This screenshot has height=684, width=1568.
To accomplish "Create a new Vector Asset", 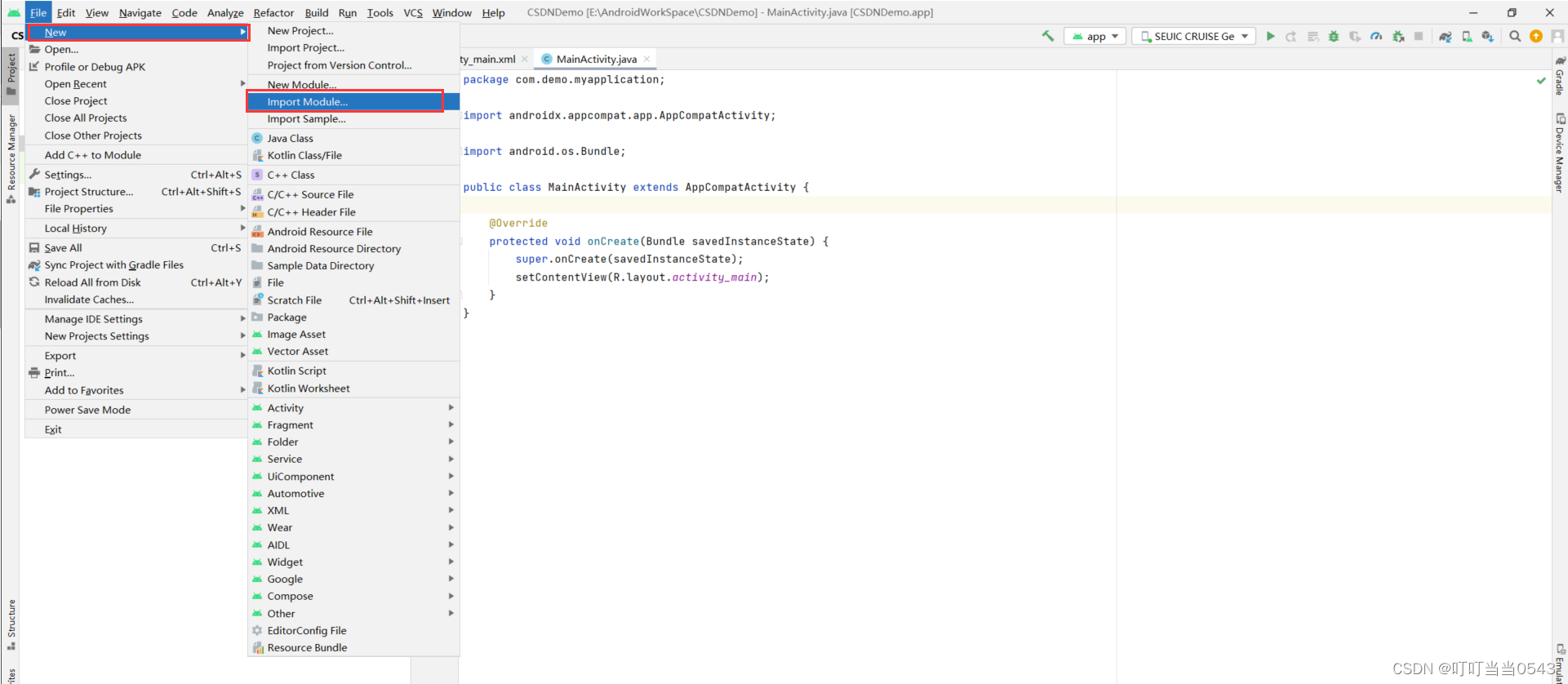I will 353,352.
